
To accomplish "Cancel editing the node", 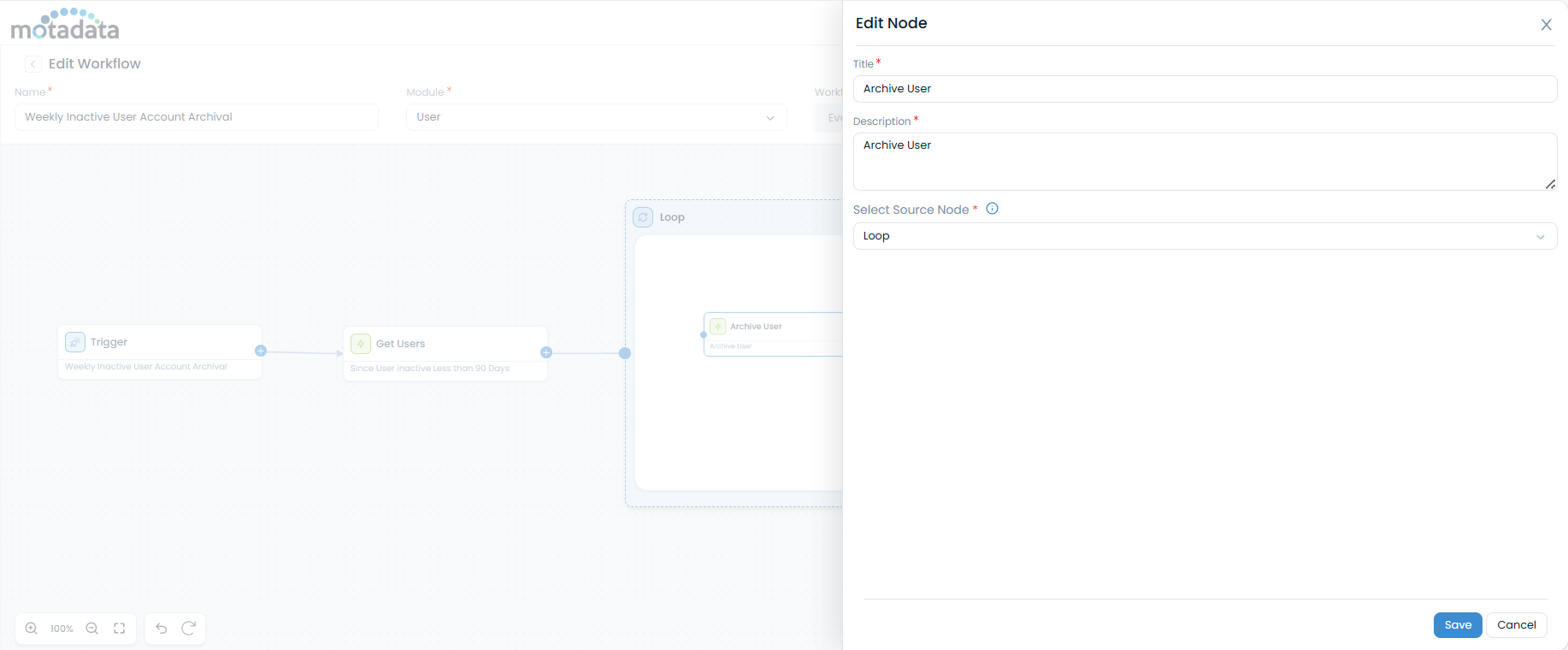I will coord(1516,625).
